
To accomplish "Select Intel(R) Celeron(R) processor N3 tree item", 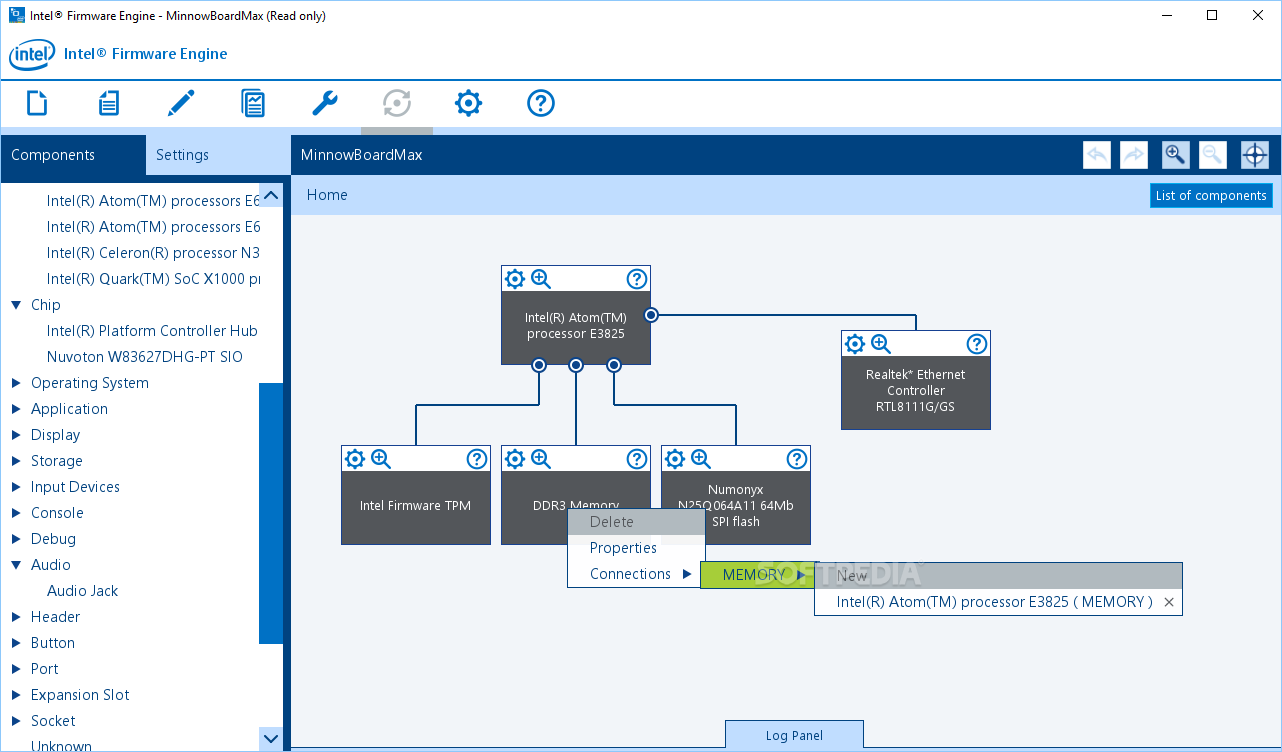I will [153, 253].
